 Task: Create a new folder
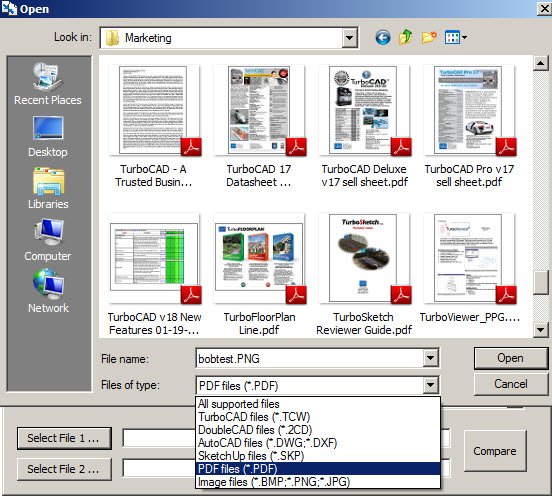429,37
